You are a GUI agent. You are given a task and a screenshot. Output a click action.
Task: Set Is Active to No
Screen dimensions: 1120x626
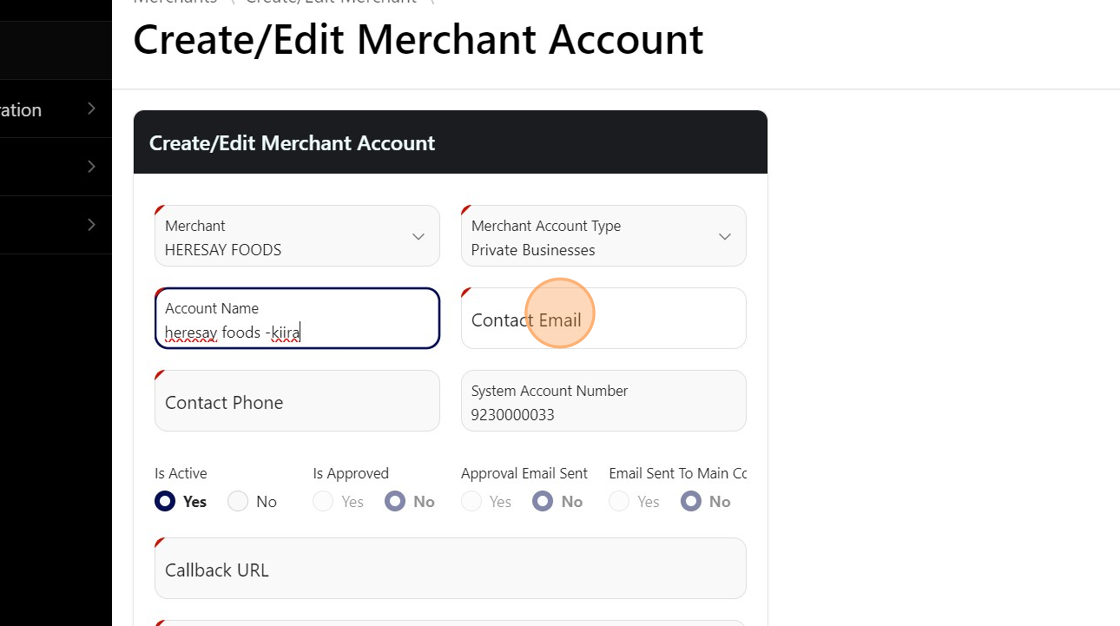(238, 501)
